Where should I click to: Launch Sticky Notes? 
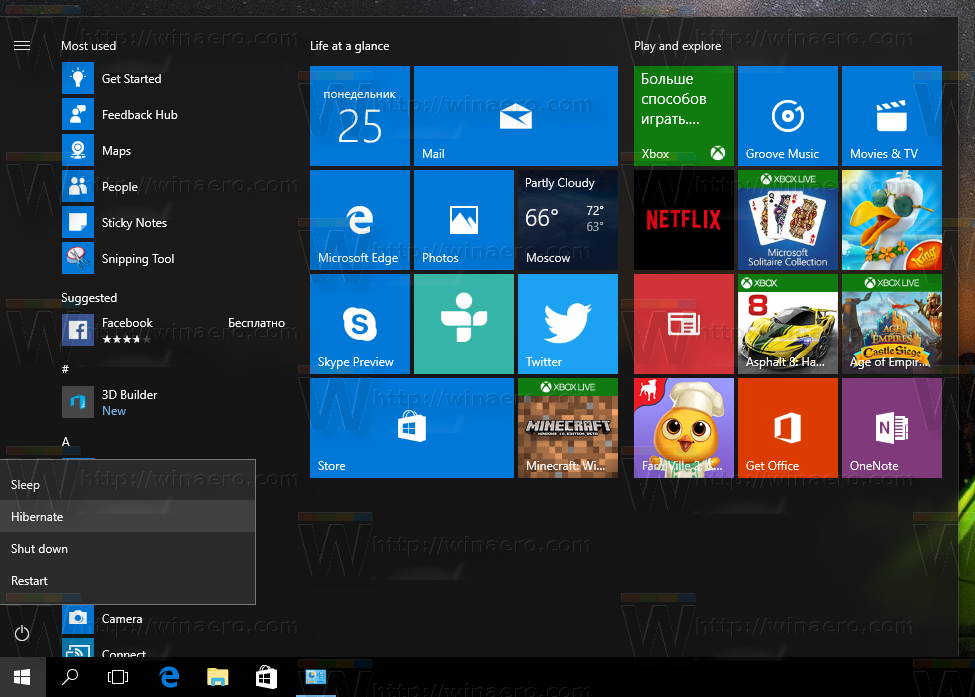[x=174, y=223]
